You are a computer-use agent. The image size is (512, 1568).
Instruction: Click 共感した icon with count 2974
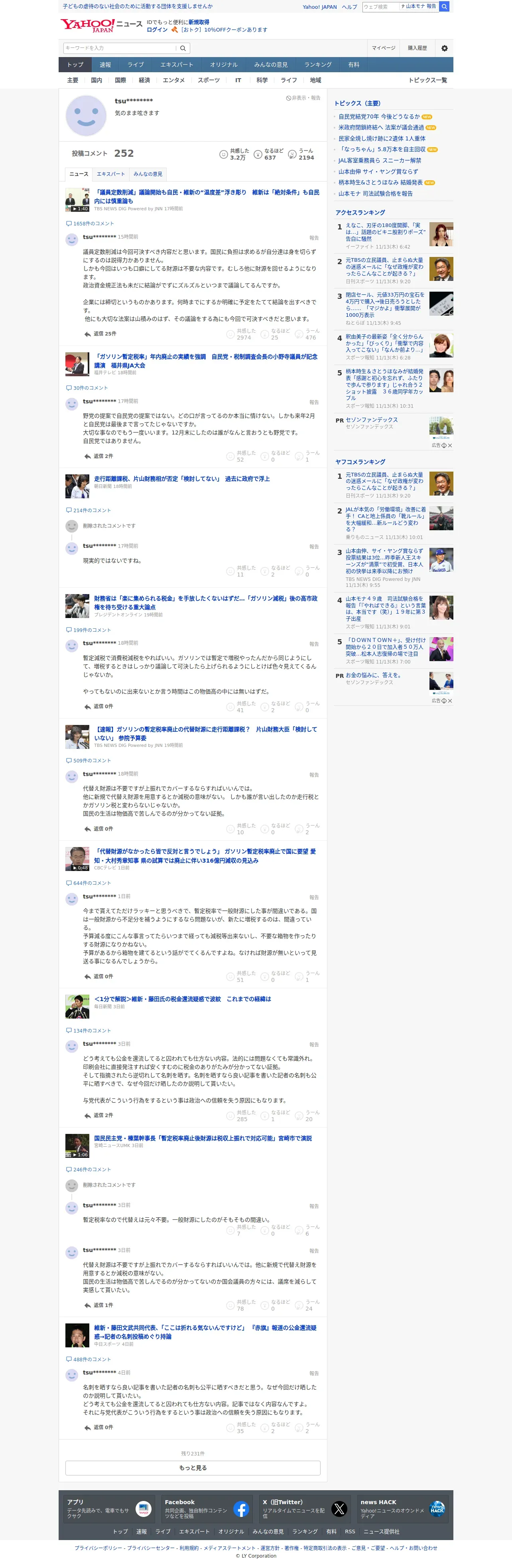click(x=230, y=334)
